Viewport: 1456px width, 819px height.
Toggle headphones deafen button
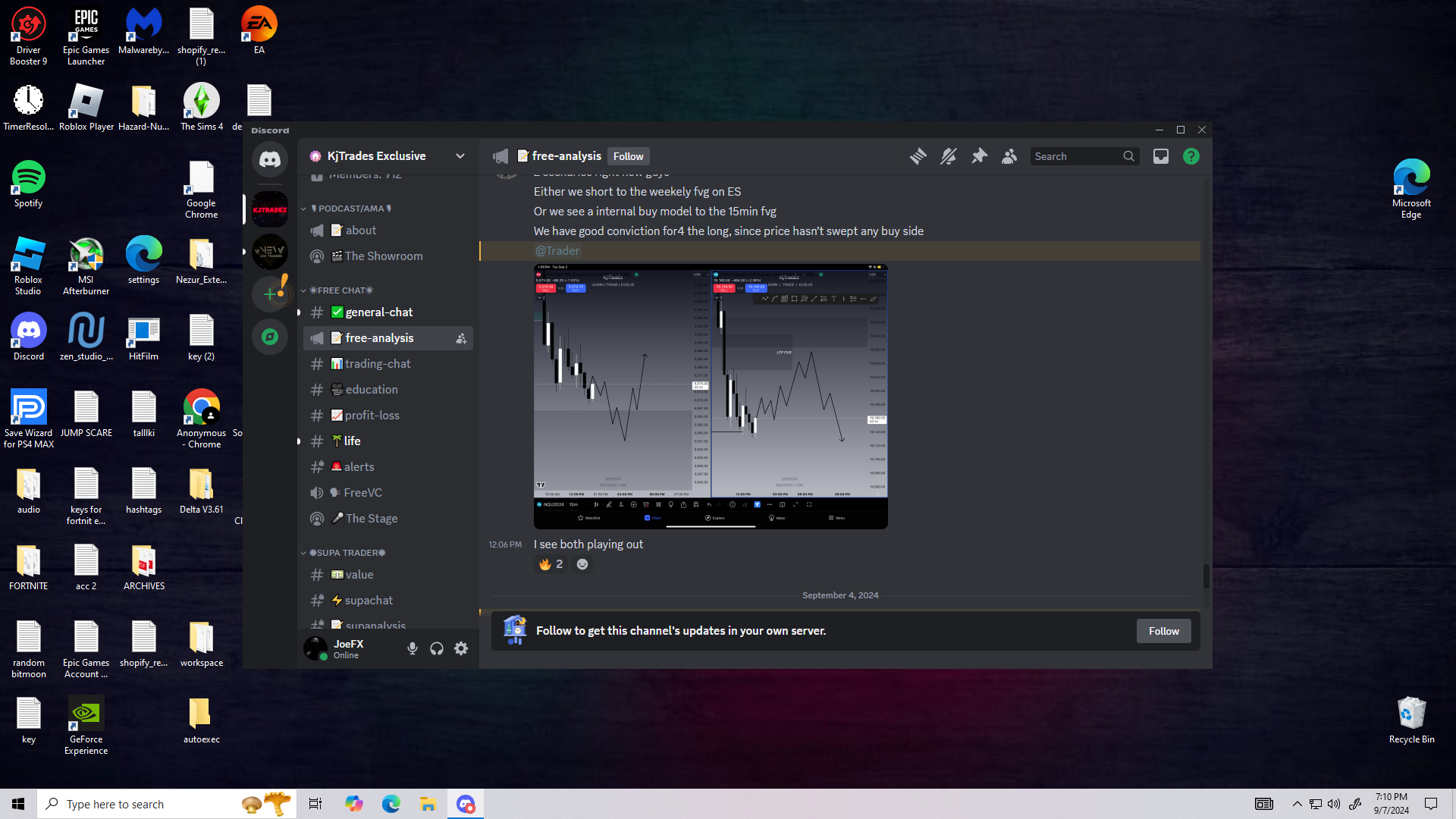tap(437, 648)
